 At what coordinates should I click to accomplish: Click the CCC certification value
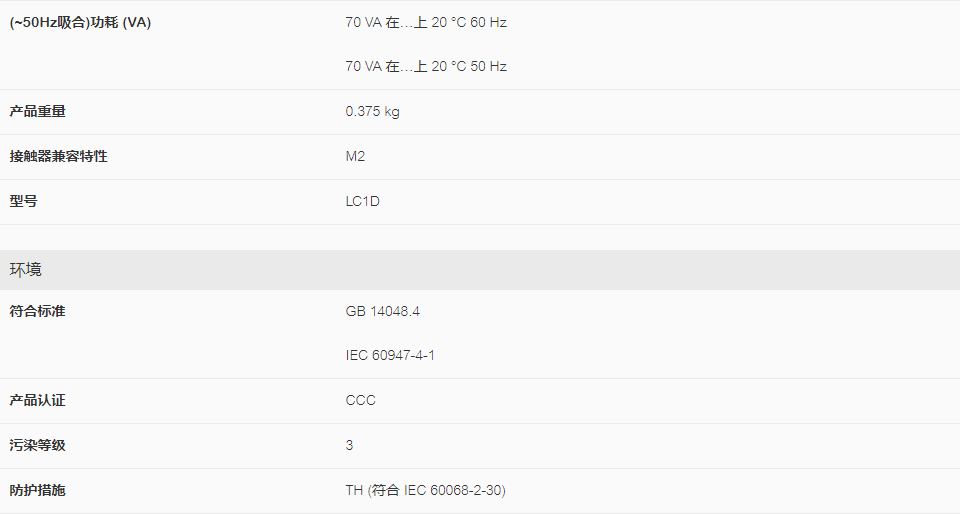[361, 401]
